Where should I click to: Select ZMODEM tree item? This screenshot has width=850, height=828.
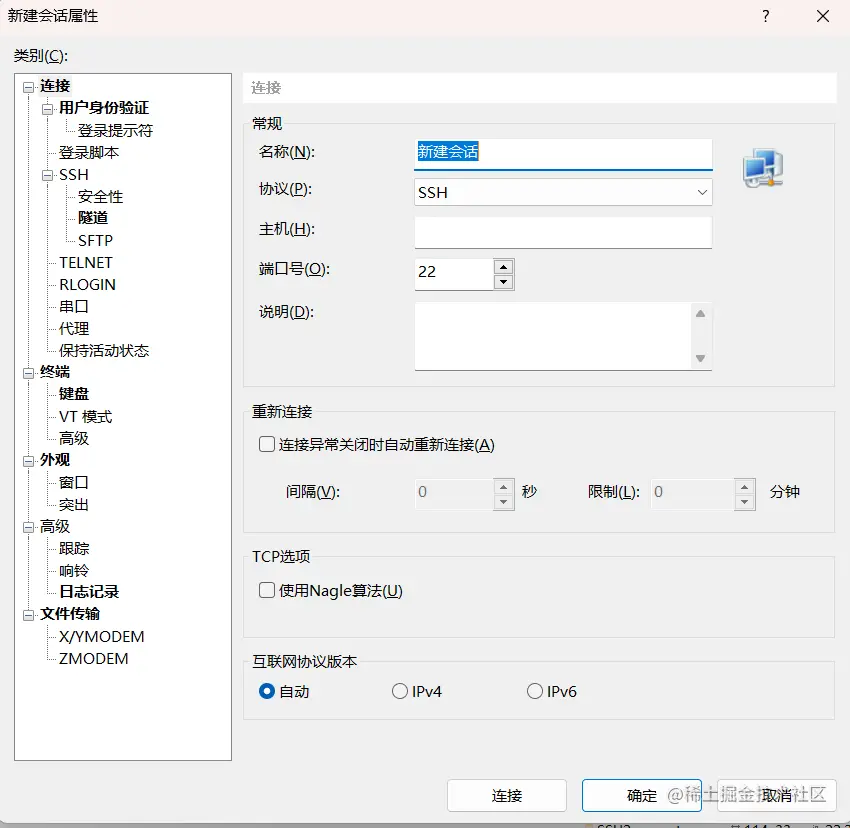pos(93,659)
